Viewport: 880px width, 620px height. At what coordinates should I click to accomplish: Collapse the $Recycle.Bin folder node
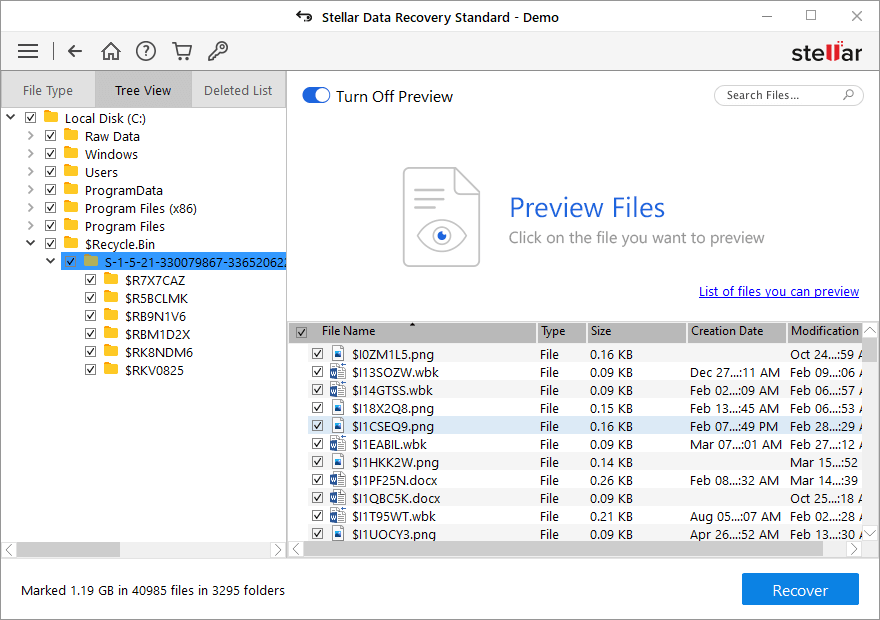click(30, 243)
